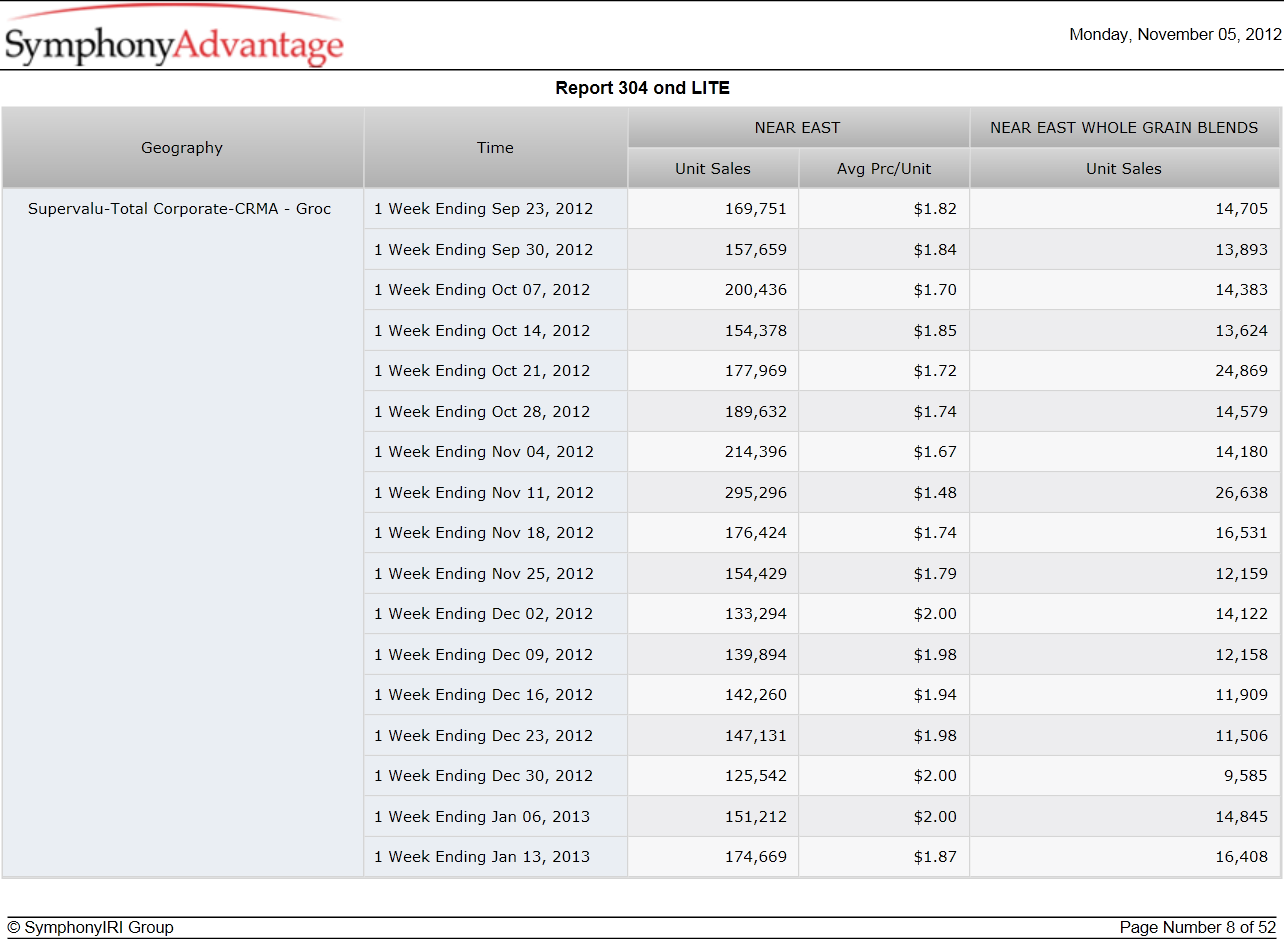1284x946 pixels.
Task: Click average price $1.82
Action: click(935, 209)
